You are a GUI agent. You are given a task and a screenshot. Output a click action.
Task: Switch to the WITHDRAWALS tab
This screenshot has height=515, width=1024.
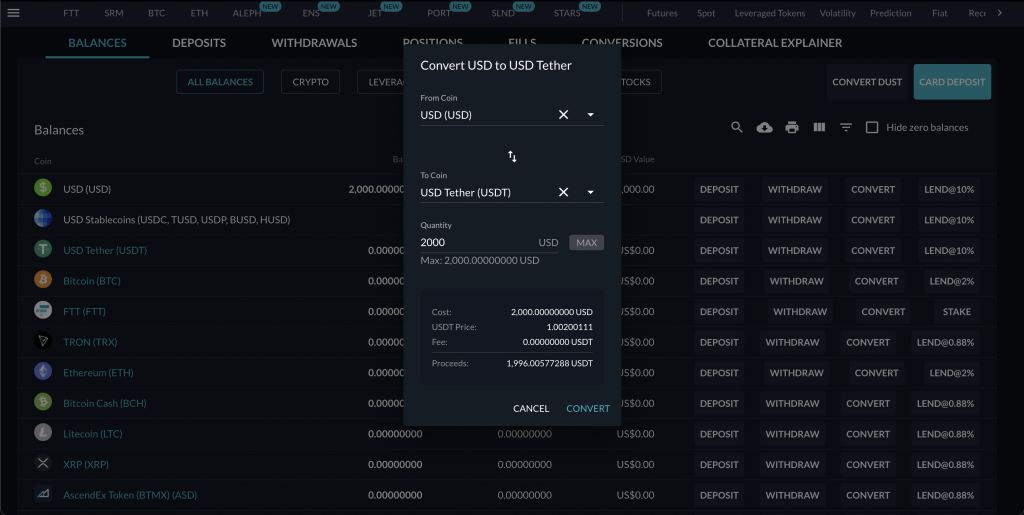[x=314, y=43]
